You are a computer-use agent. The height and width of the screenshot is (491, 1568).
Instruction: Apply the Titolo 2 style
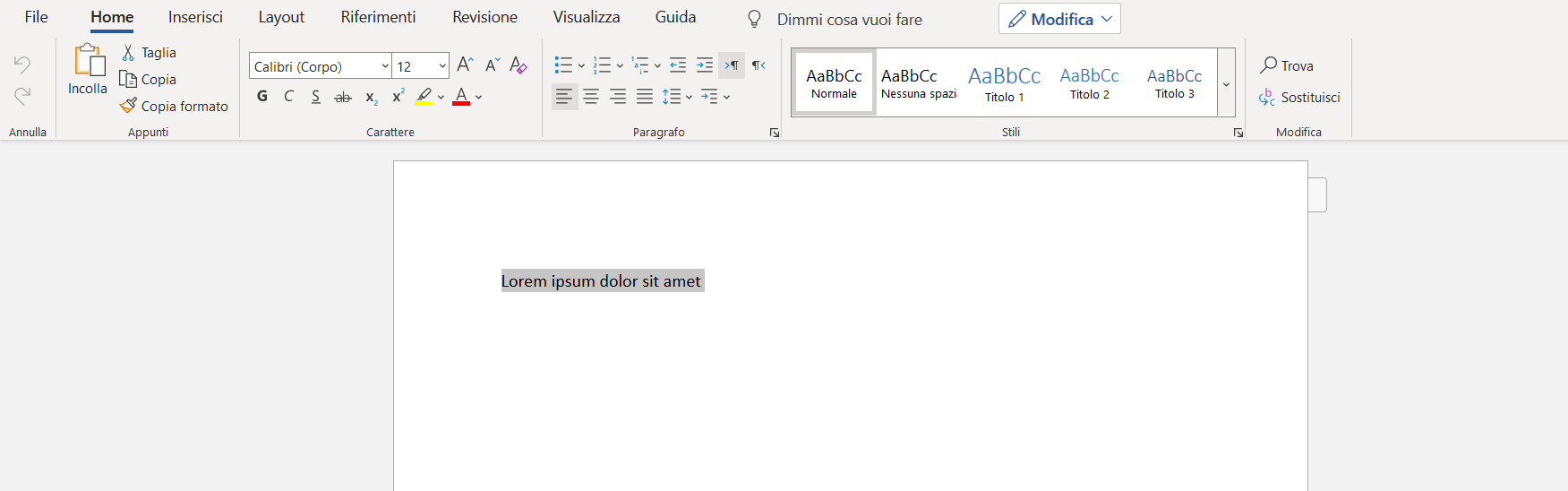pos(1089,82)
